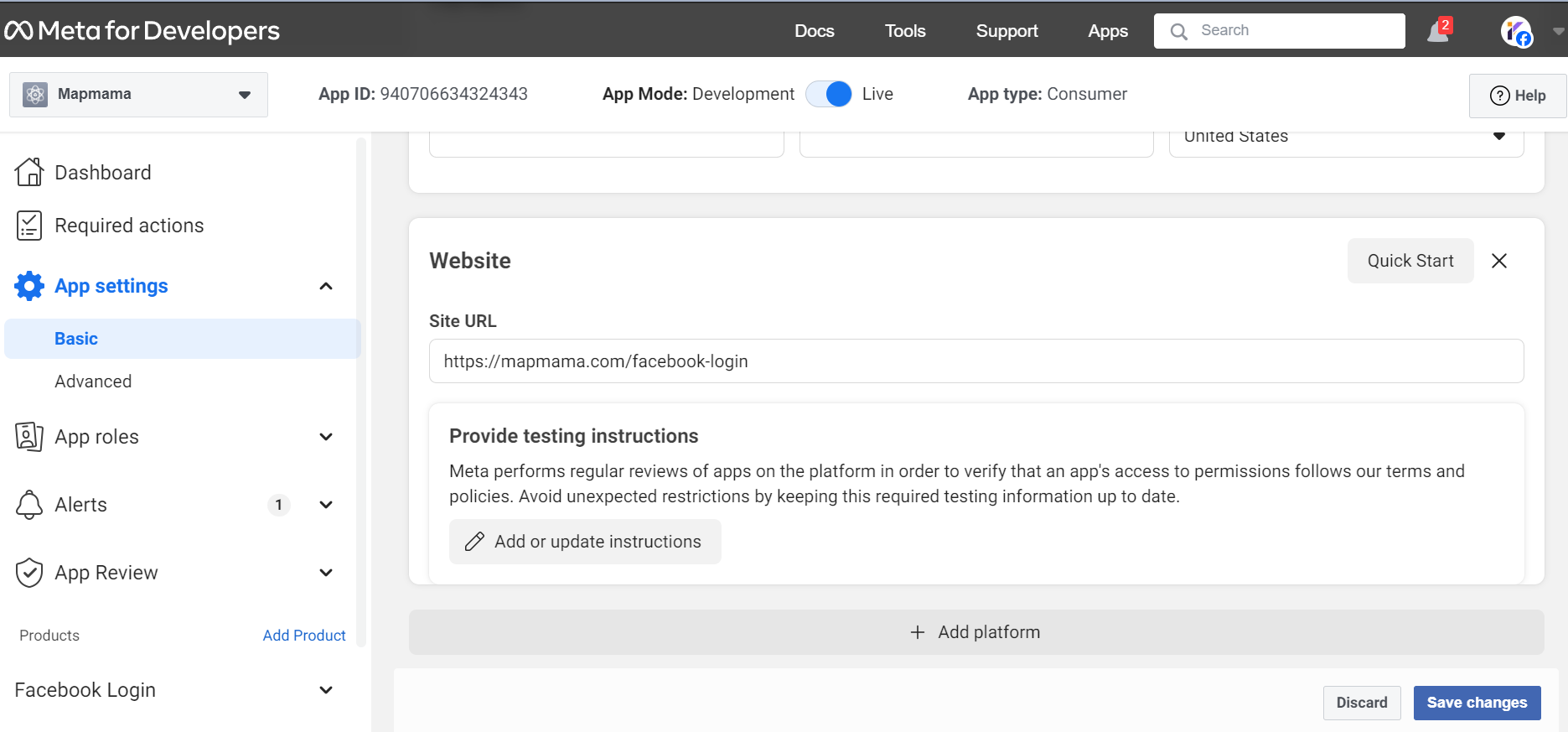Click the Website section heading
The height and width of the screenshot is (732, 1568).
[x=470, y=261]
